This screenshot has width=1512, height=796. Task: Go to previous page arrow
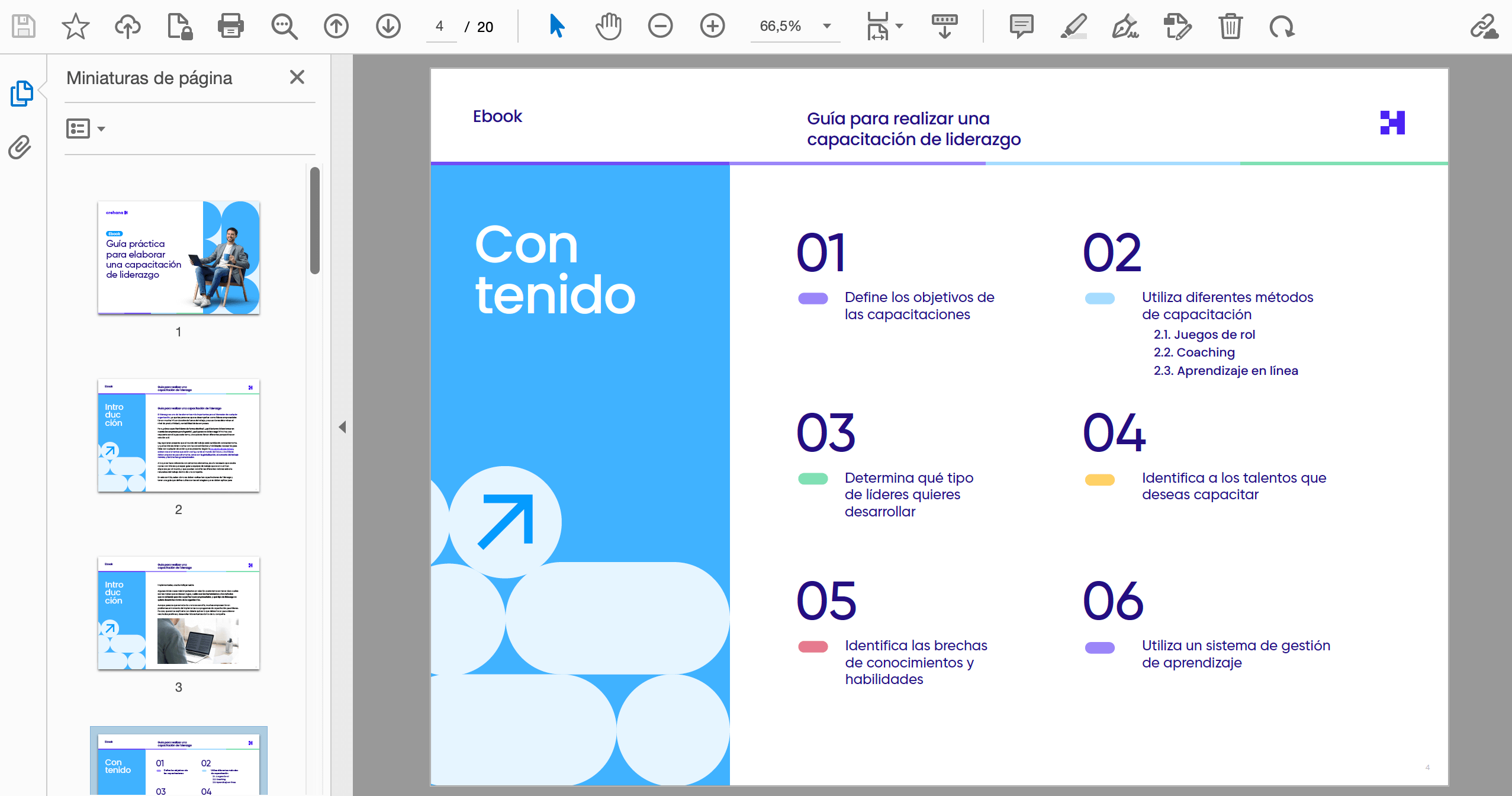[336, 26]
